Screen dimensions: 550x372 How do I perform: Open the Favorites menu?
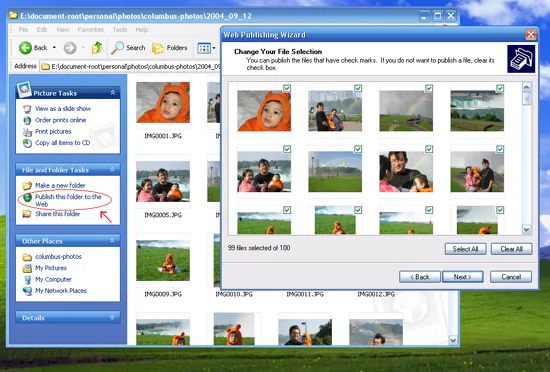click(x=90, y=30)
